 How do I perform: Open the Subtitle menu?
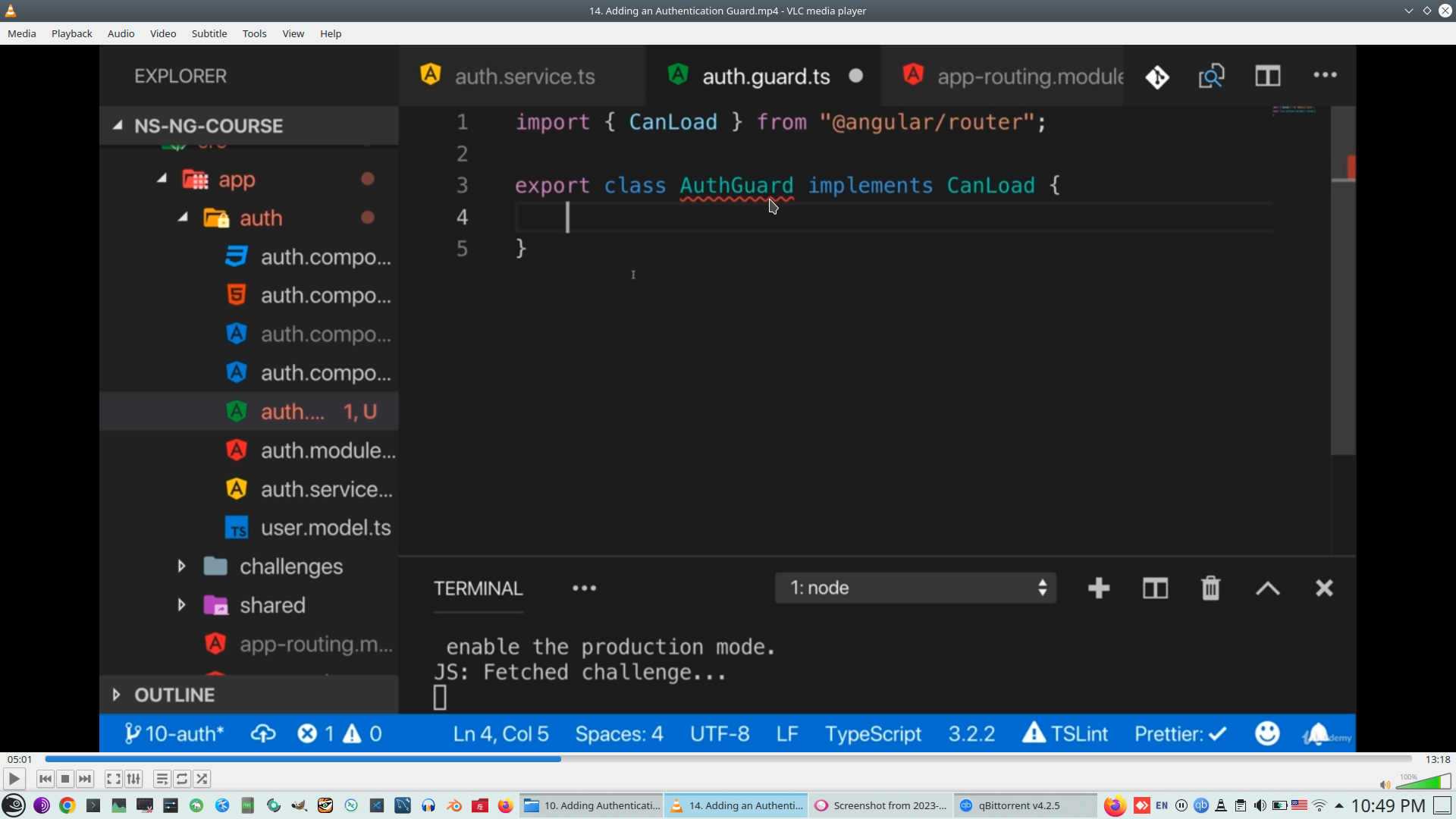(x=209, y=33)
